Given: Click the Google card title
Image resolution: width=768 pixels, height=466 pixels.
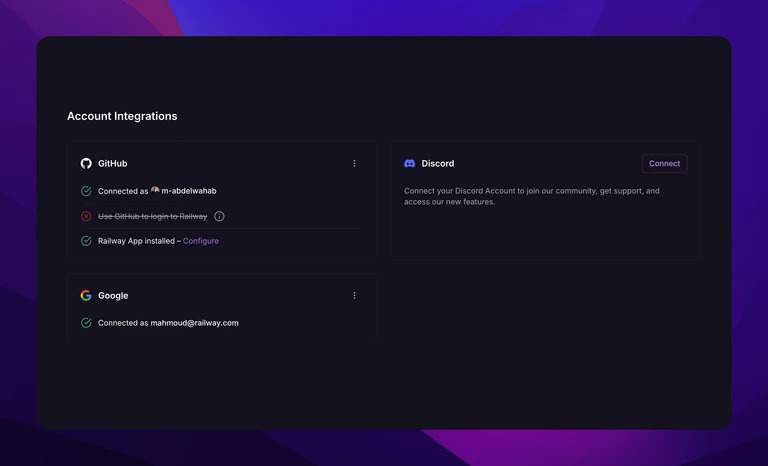Looking at the screenshot, I should [113, 295].
